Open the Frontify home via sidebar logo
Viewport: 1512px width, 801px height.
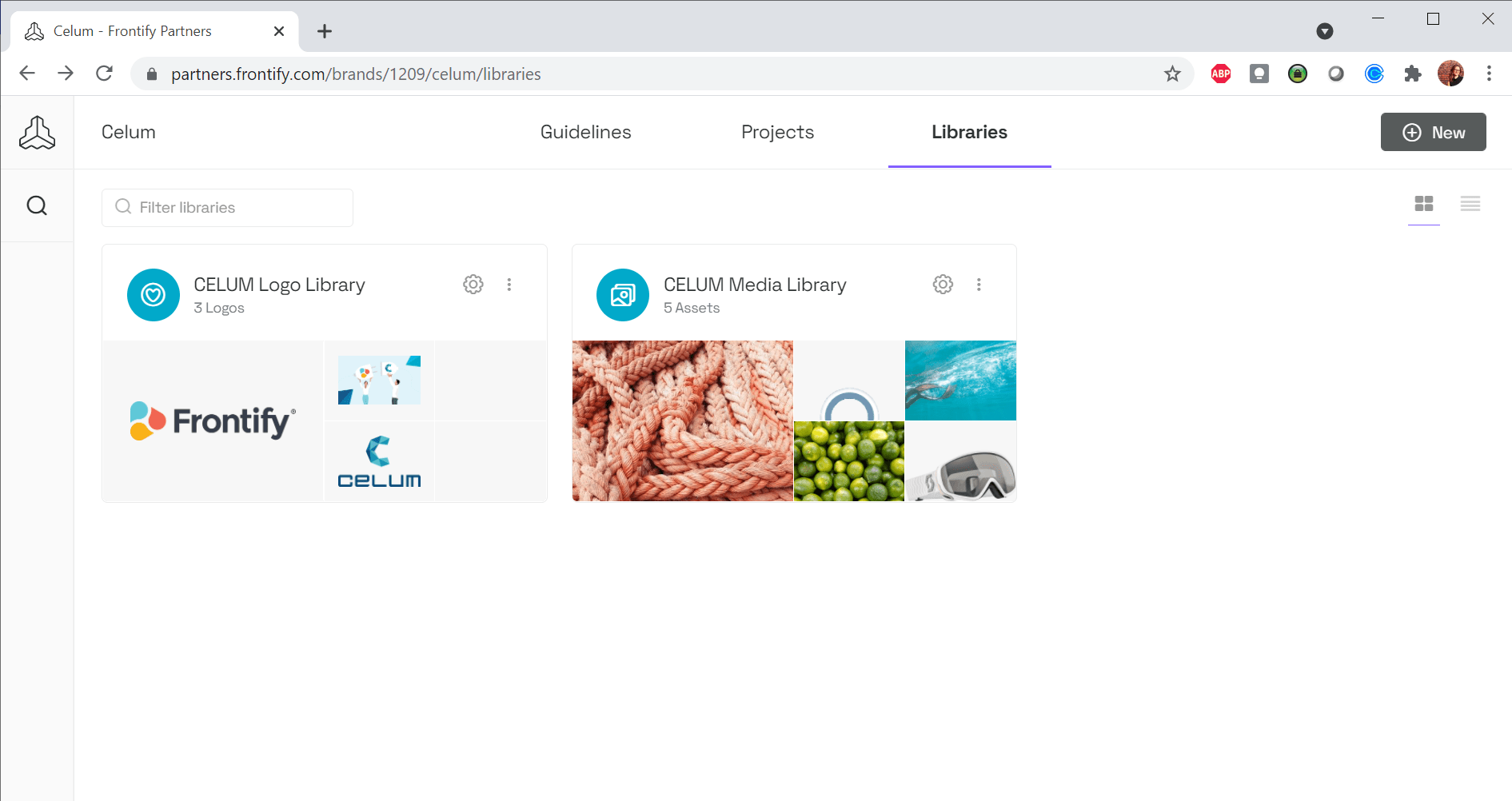37,132
